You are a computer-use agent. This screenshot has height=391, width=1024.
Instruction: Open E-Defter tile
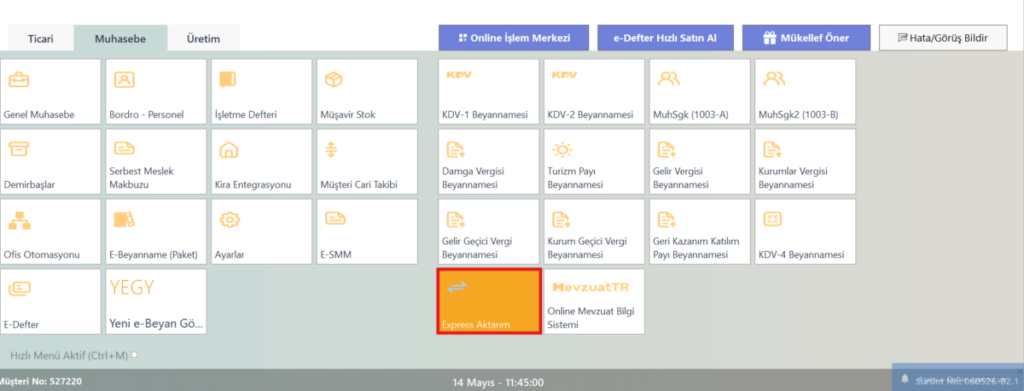point(51,302)
